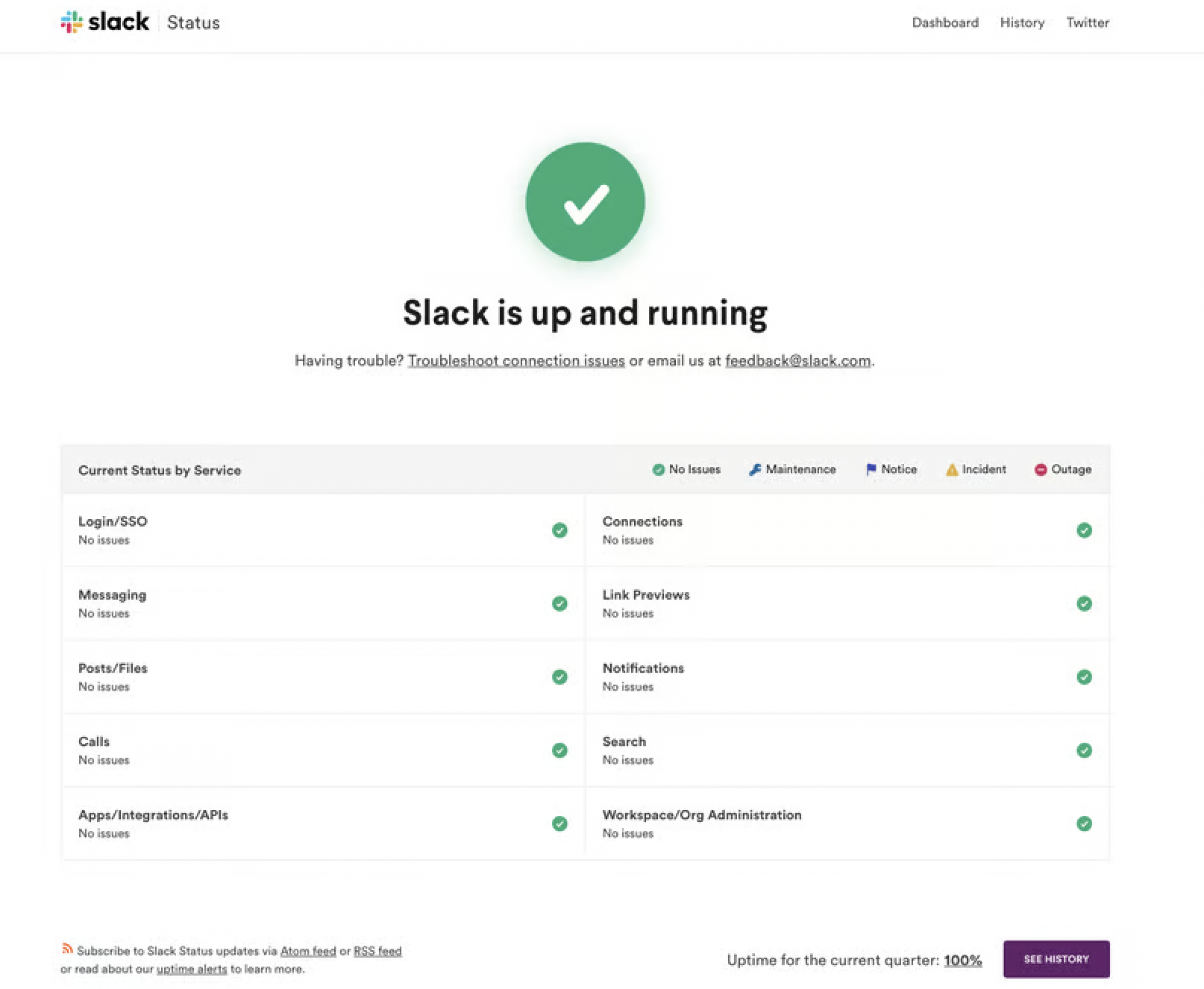This screenshot has height=989, width=1204.
Task: Click the Notice flag legend icon
Action: [871, 469]
